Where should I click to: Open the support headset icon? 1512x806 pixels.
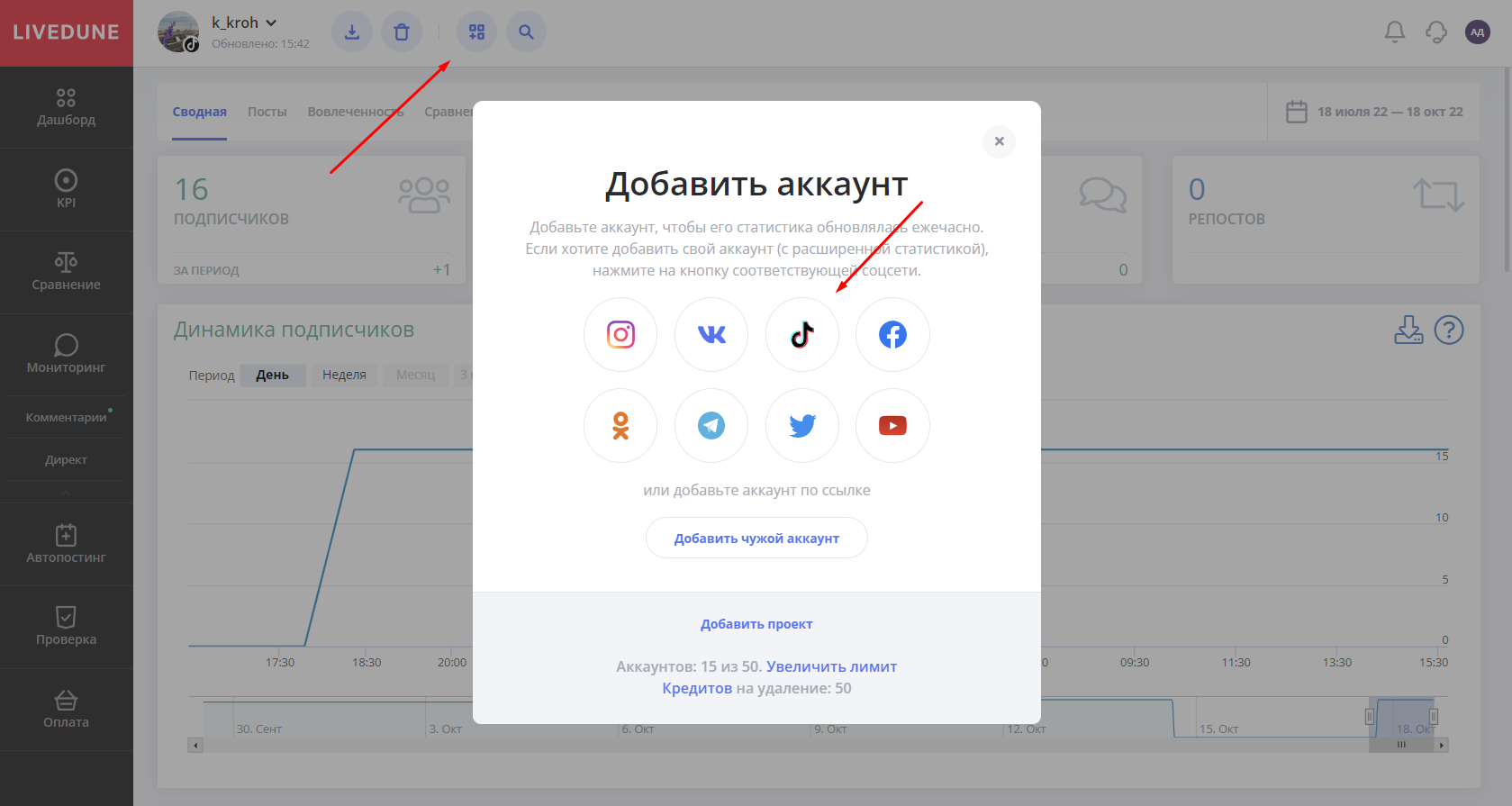[1436, 32]
